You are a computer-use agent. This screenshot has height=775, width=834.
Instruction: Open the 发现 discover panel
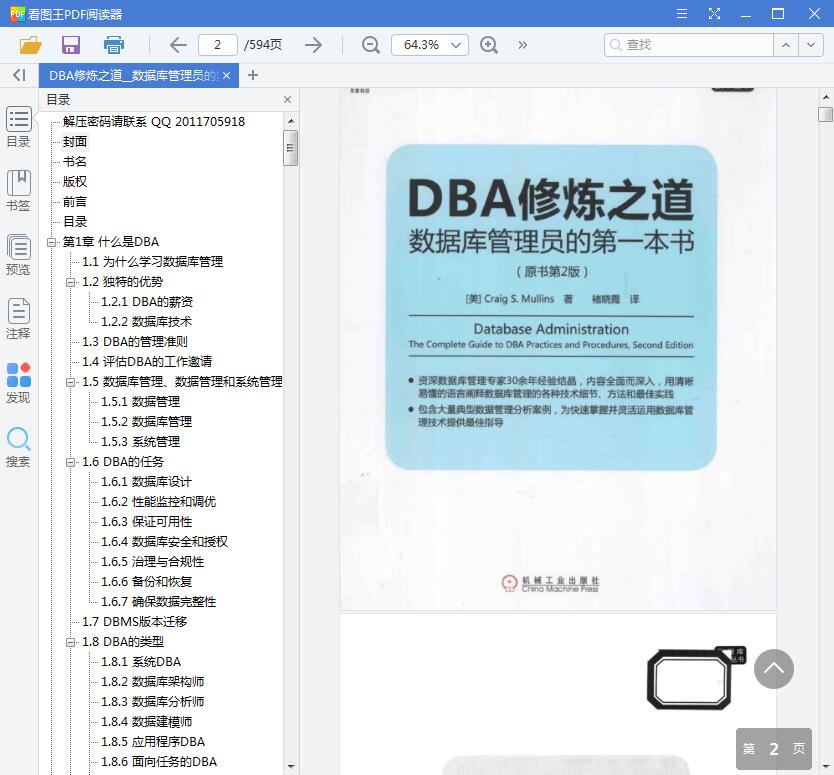tap(19, 382)
